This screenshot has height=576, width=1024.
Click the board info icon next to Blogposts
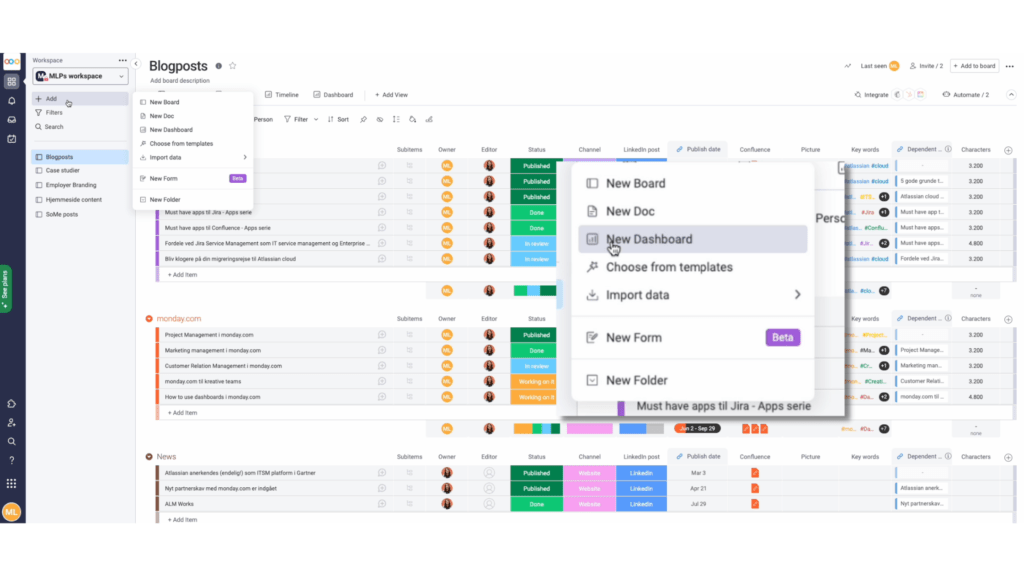pos(219,66)
